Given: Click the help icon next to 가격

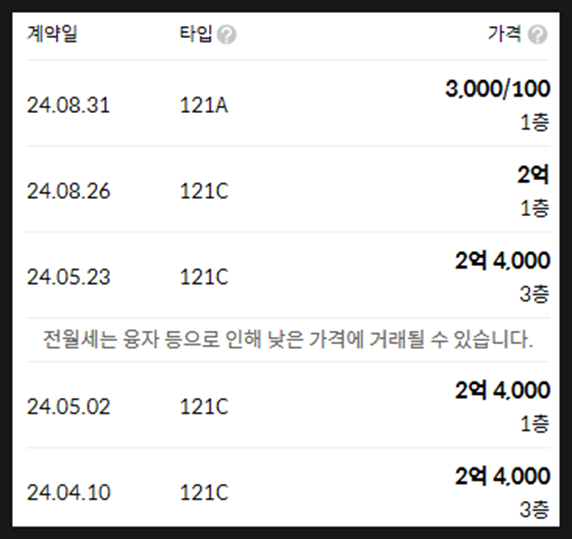Looking at the screenshot, I should tap(538, 35).
